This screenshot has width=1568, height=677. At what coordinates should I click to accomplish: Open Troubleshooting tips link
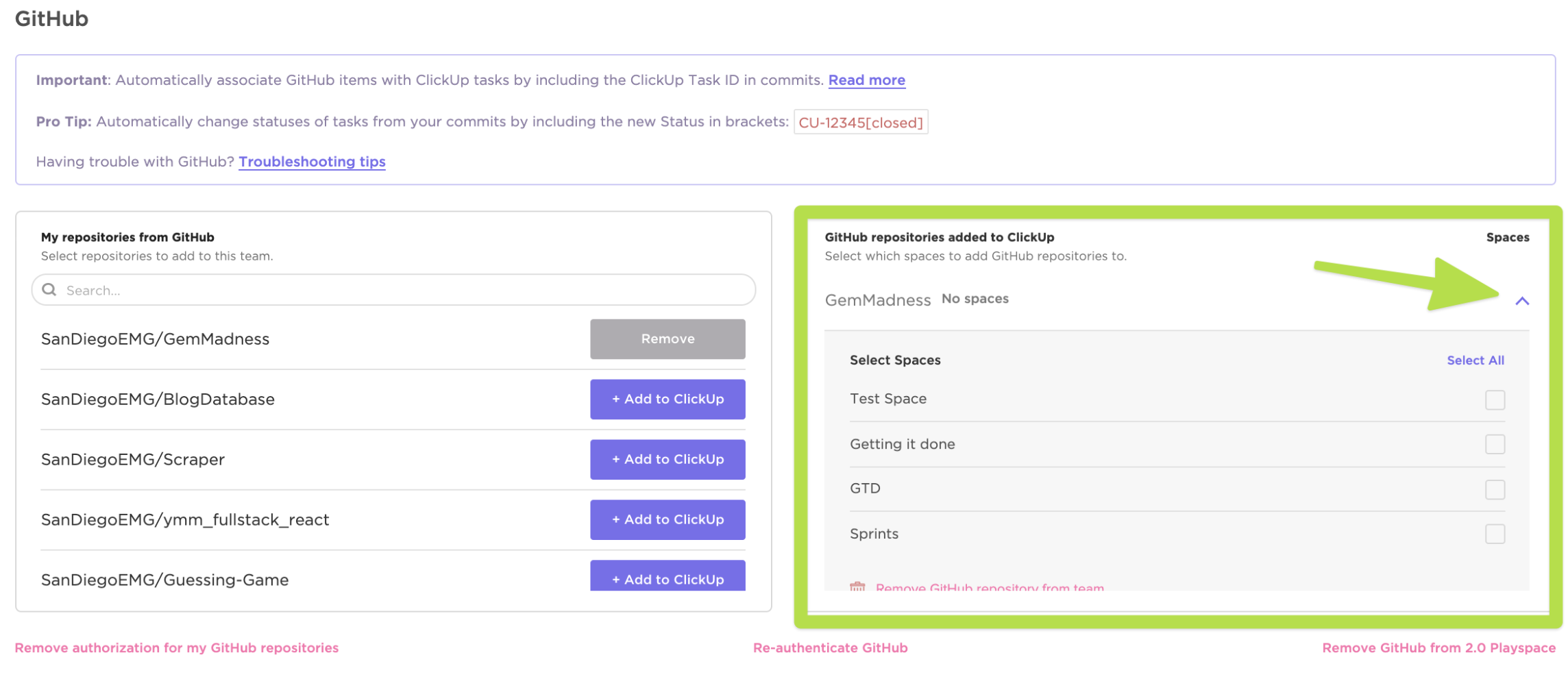[312, 162]
